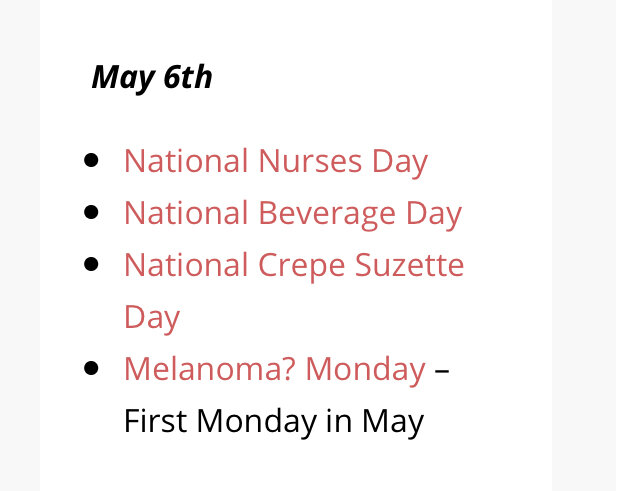
Task: Open the National Nurses Day link
Action: pyautogui.click(x=276, y=162)
